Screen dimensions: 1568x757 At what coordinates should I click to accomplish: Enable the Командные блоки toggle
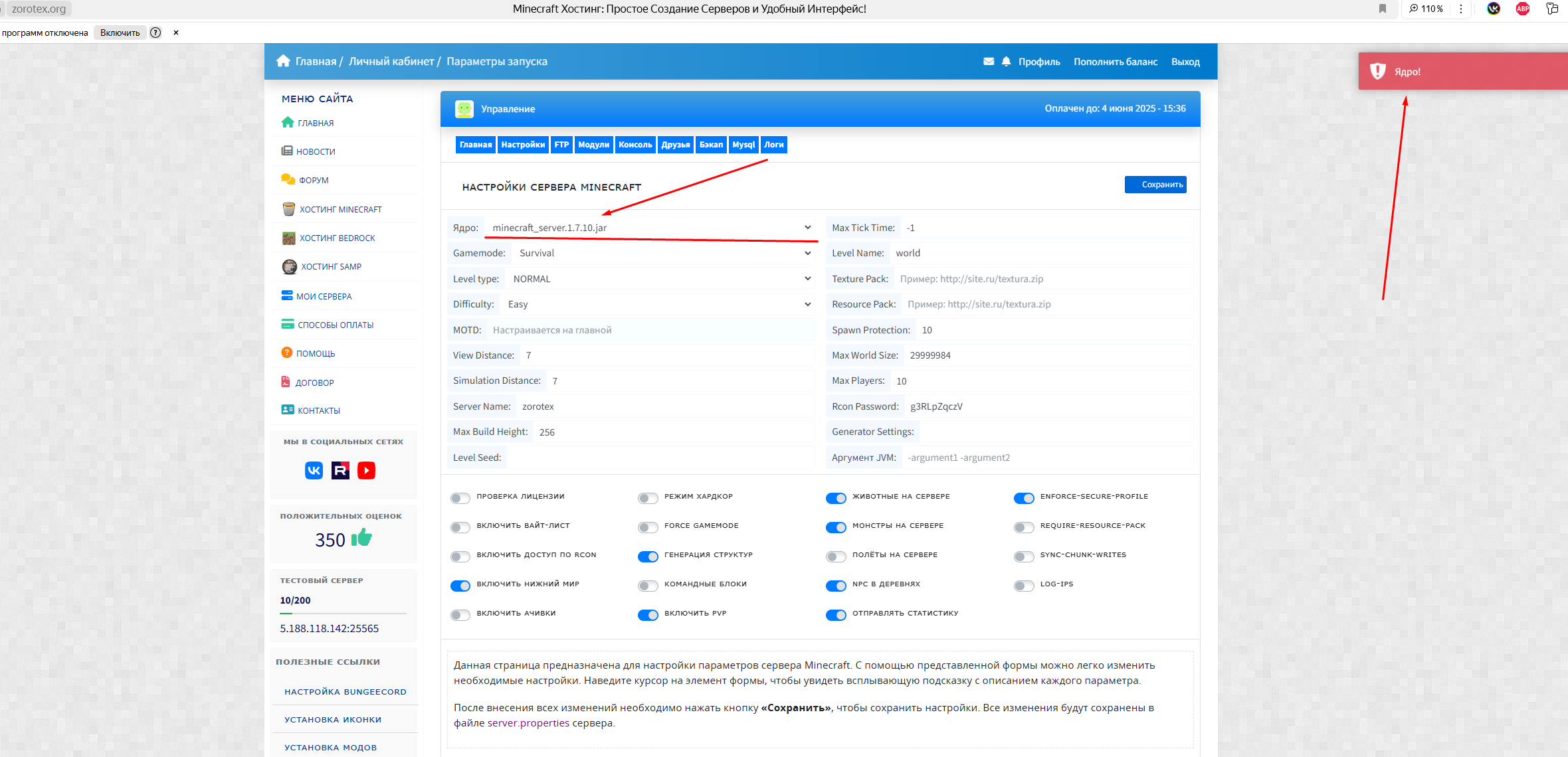click(x=648, y=585)
